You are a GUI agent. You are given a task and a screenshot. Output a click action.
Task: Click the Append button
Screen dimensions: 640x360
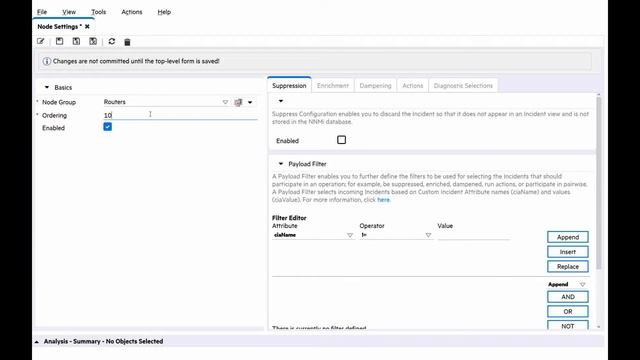[x=568, y=237]
